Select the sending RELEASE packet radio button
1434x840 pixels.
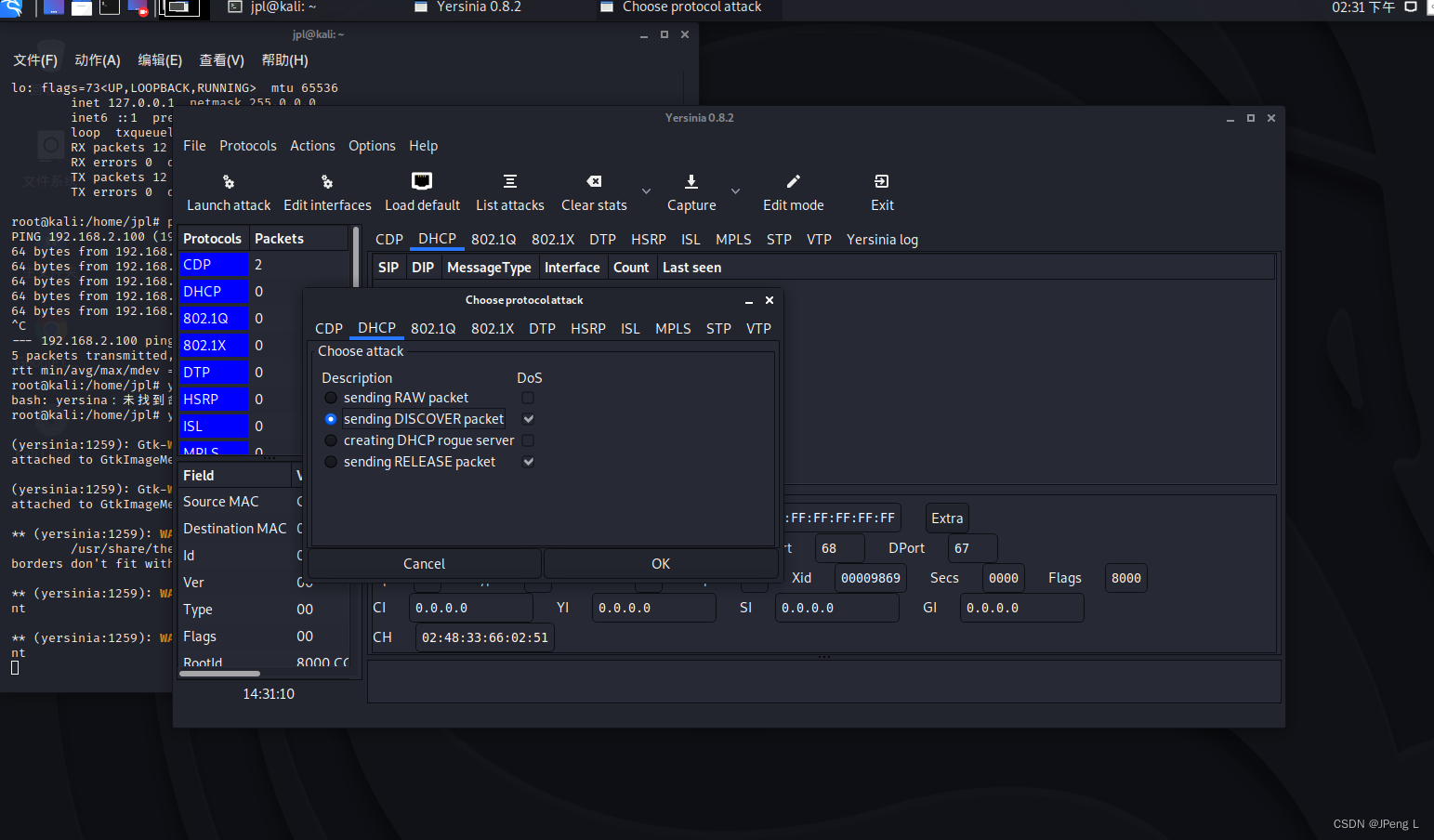click(x=331, y=462)
